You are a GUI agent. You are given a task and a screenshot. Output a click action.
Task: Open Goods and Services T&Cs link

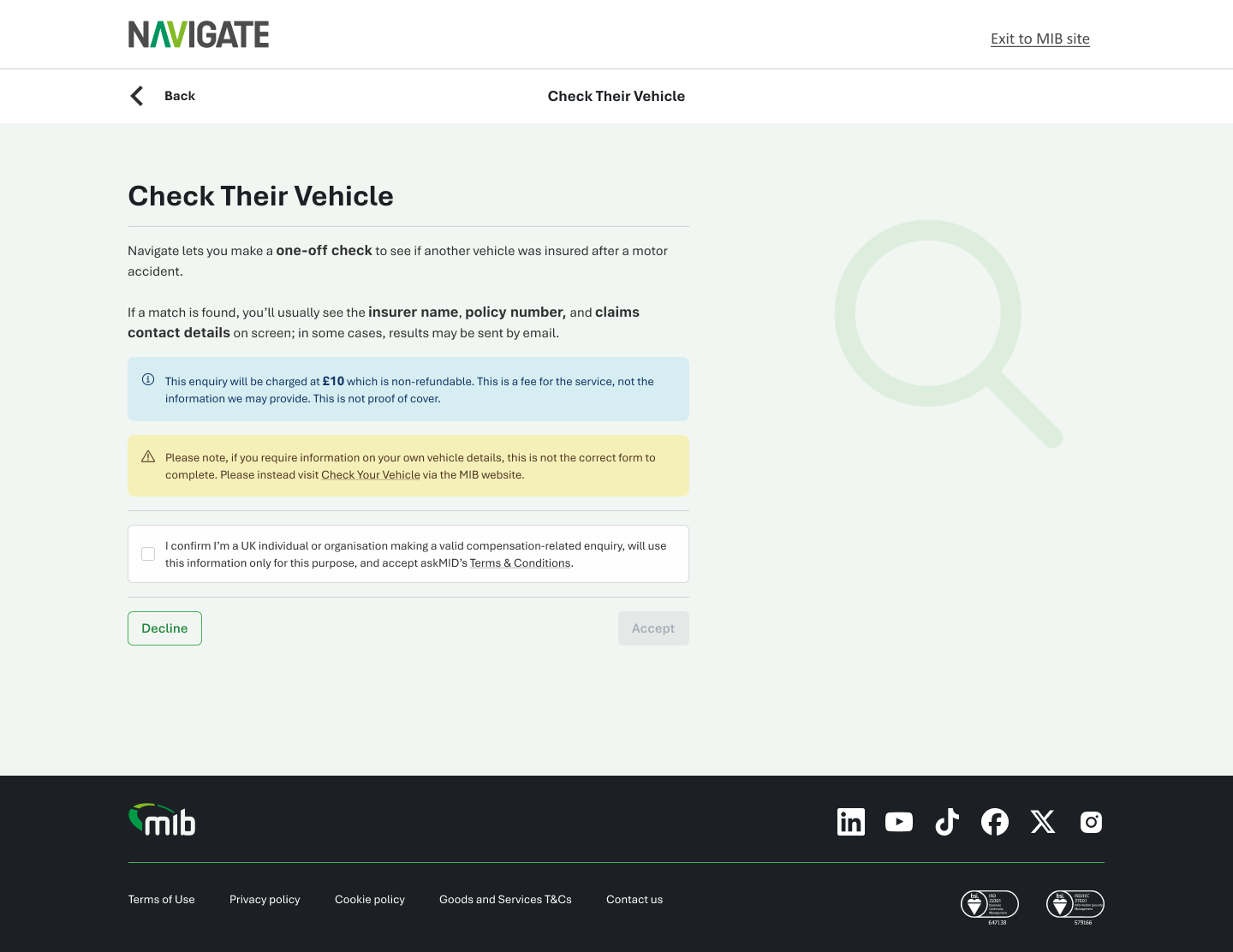[505, 900]
